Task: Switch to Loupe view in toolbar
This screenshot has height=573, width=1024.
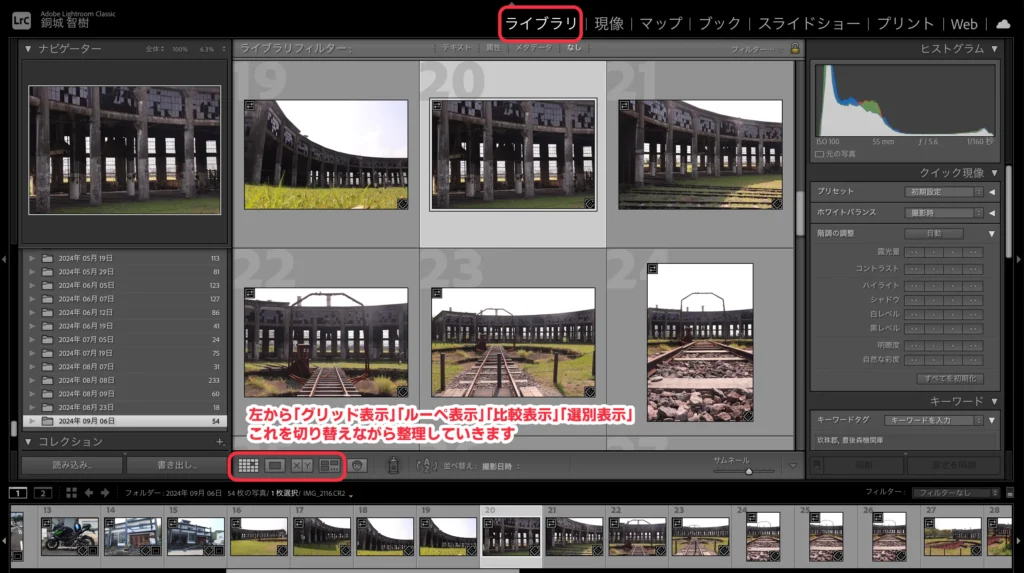Action: coord(275,465)
